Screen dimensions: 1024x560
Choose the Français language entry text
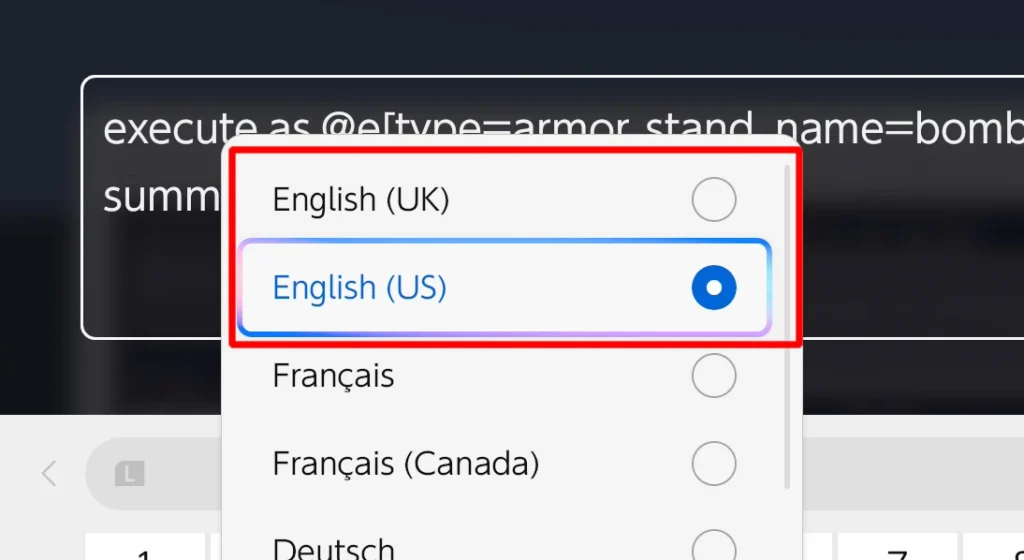pyautogui.click(x=333, y=376)
